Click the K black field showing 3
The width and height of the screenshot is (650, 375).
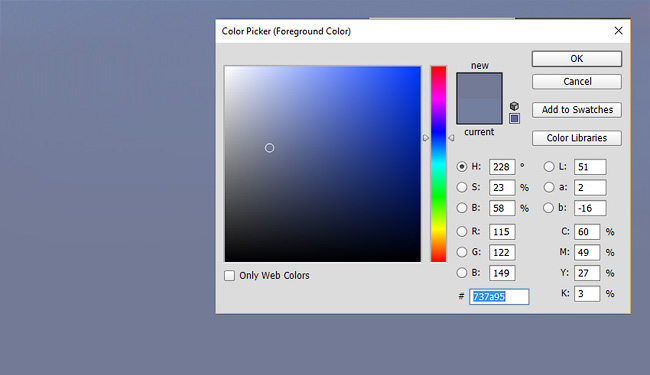pos(587,294)
